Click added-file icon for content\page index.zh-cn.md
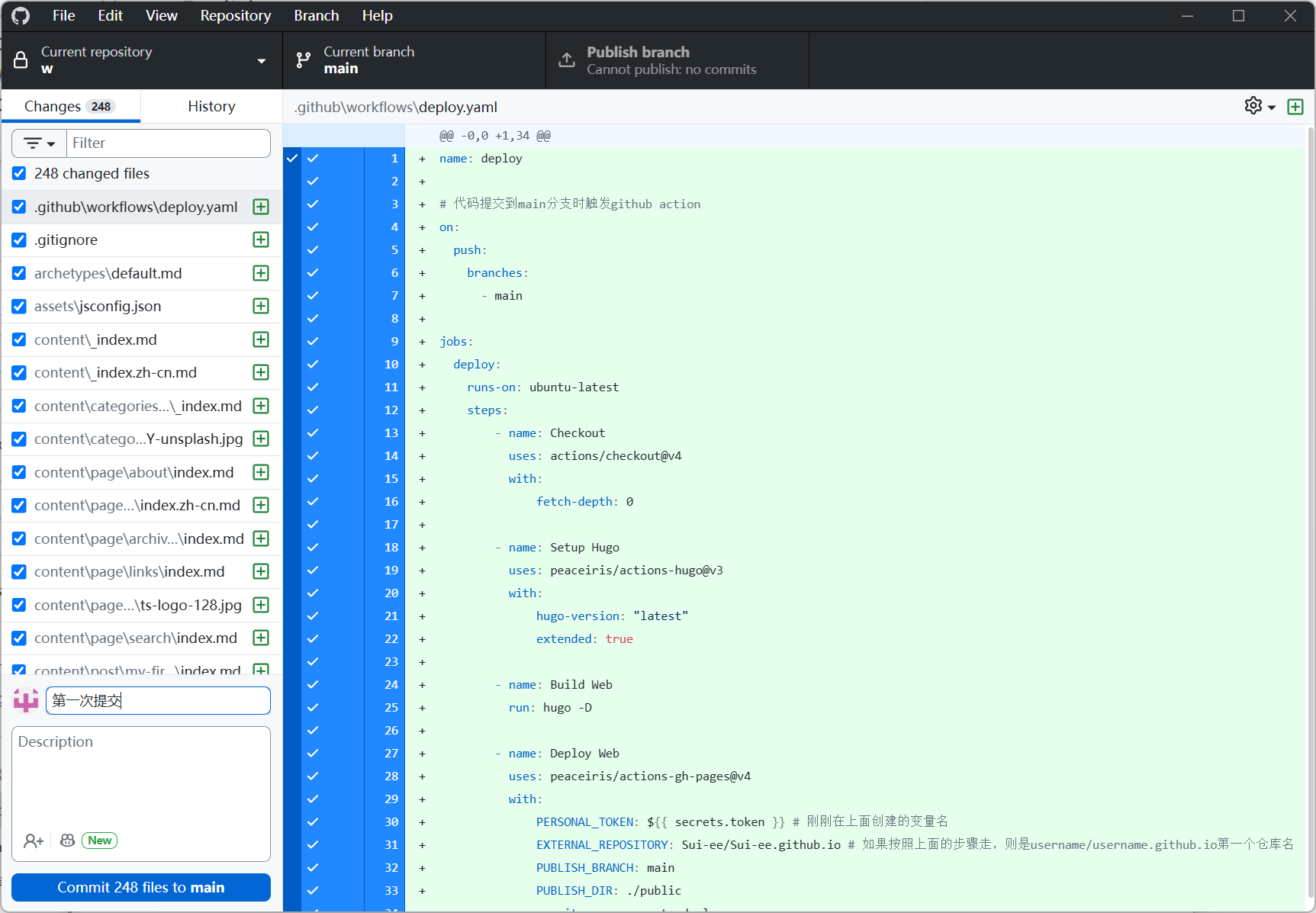The image size is (1316, 913). (x=261, y=506)
